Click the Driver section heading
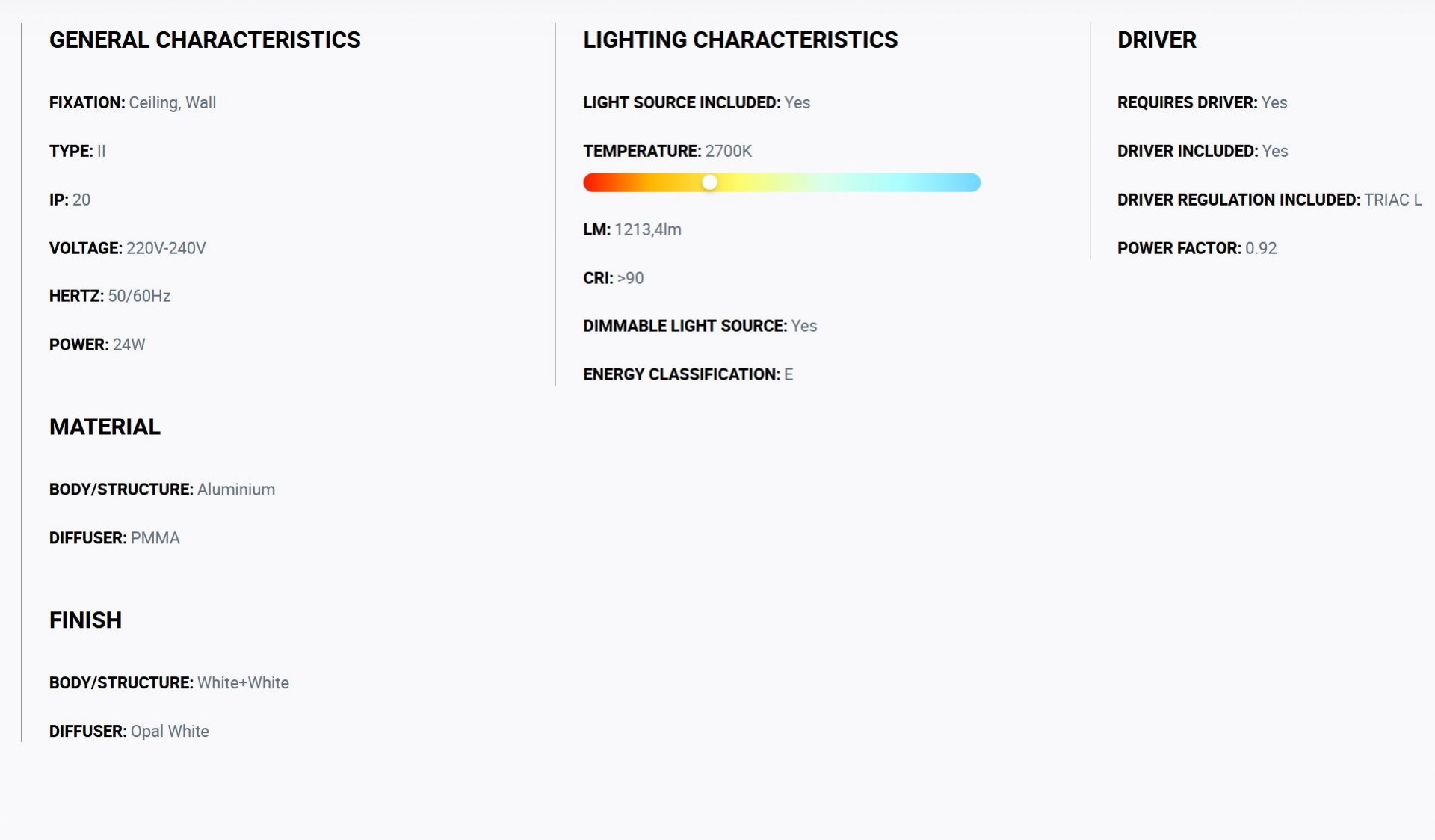1435x840 pixels. click(1156, 40)
